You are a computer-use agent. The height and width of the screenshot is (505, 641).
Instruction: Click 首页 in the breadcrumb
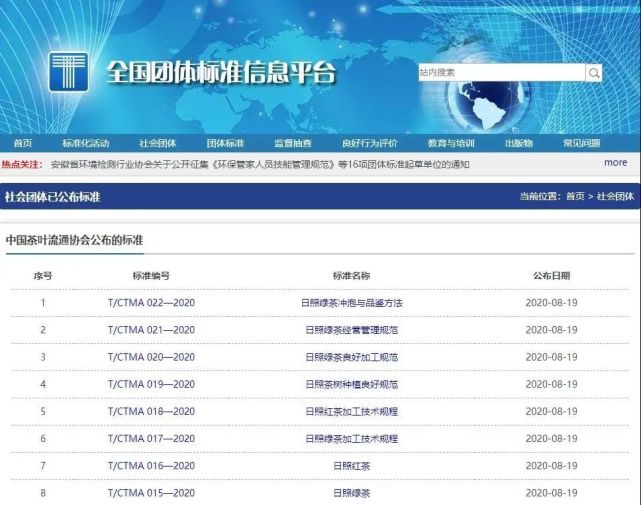pos(575,196)
